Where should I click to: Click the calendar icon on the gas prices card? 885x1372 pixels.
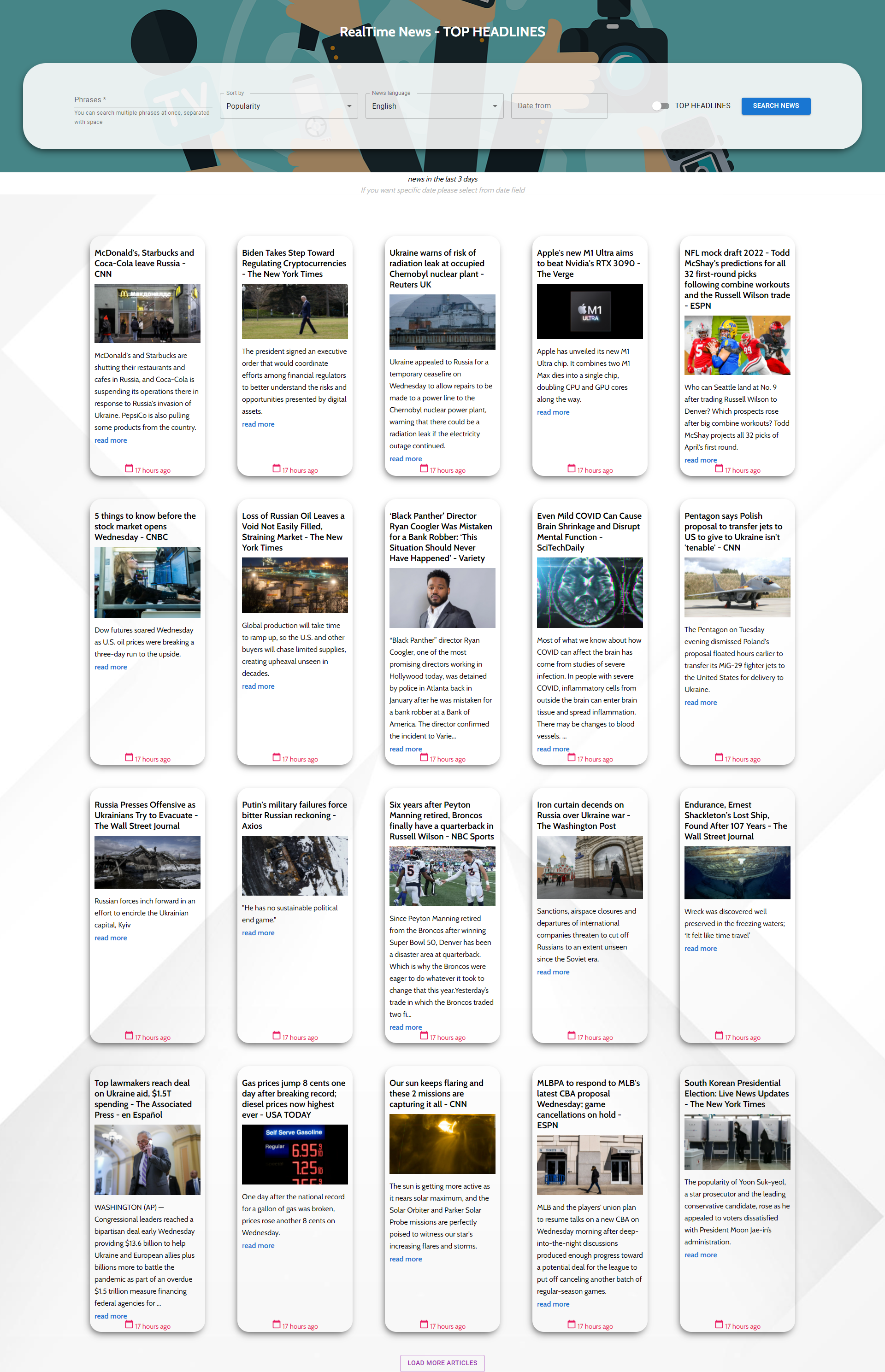point(277,1325)
